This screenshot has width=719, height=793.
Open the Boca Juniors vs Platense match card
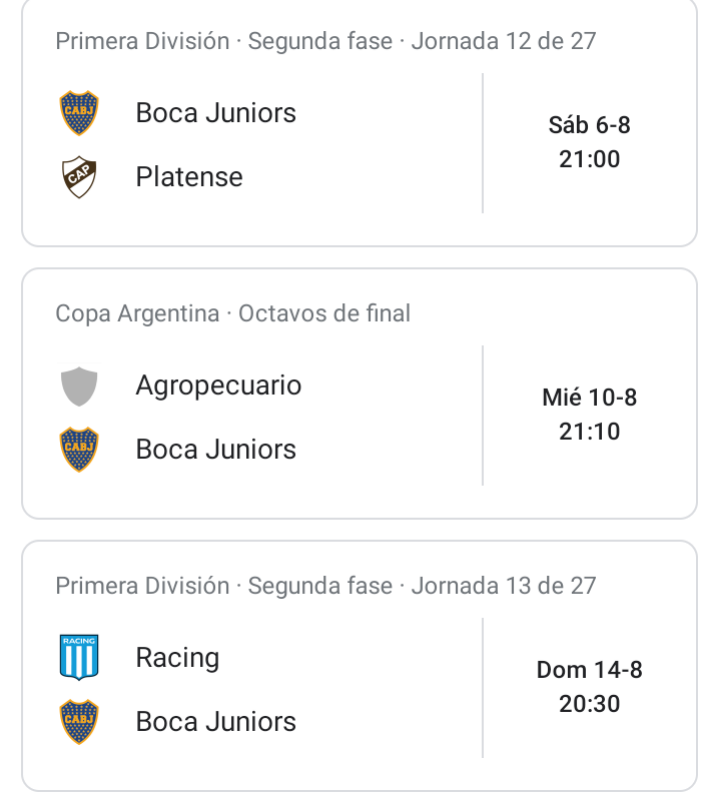click(360, 123)
